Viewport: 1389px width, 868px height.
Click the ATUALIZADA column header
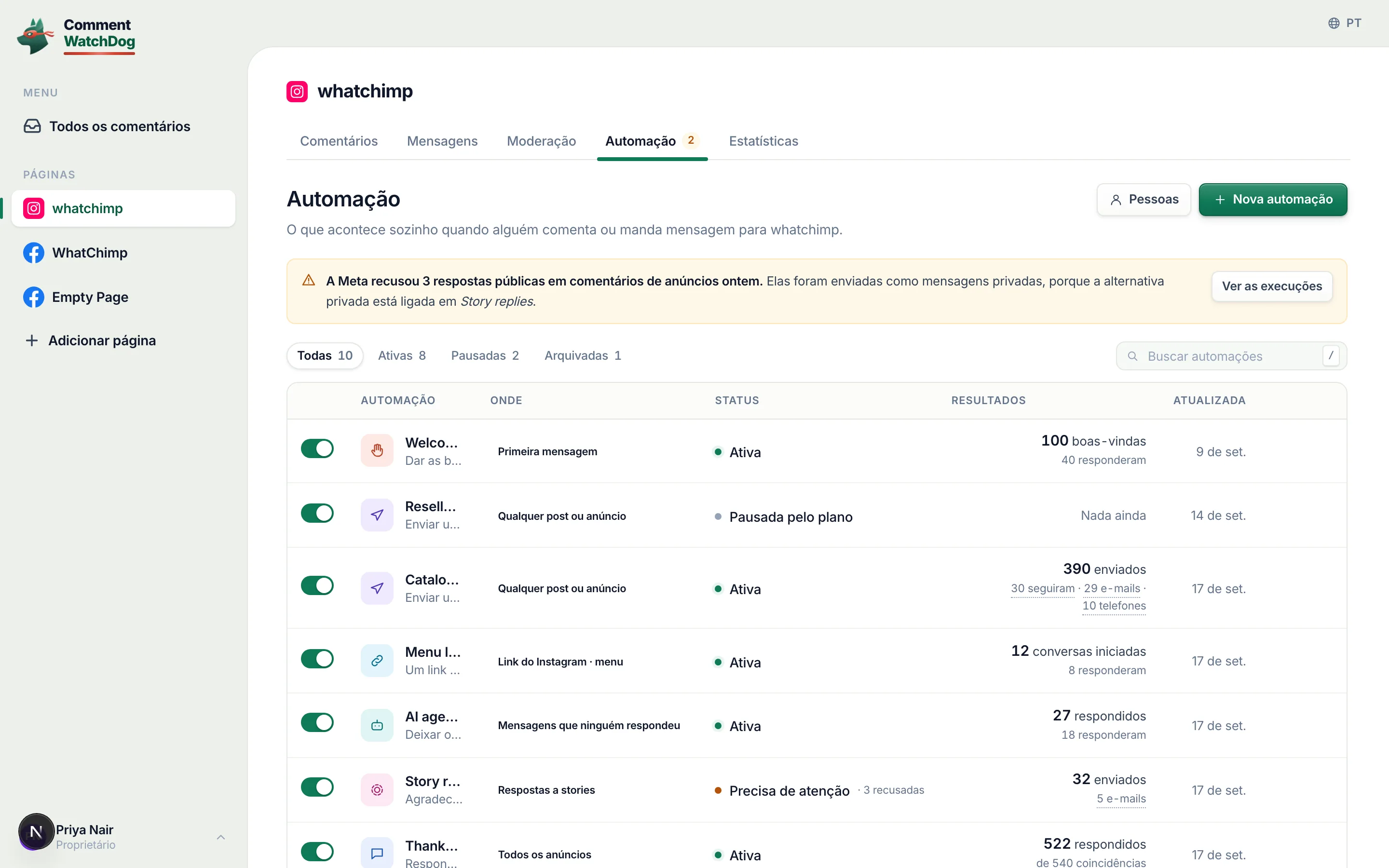point(1210,400)
